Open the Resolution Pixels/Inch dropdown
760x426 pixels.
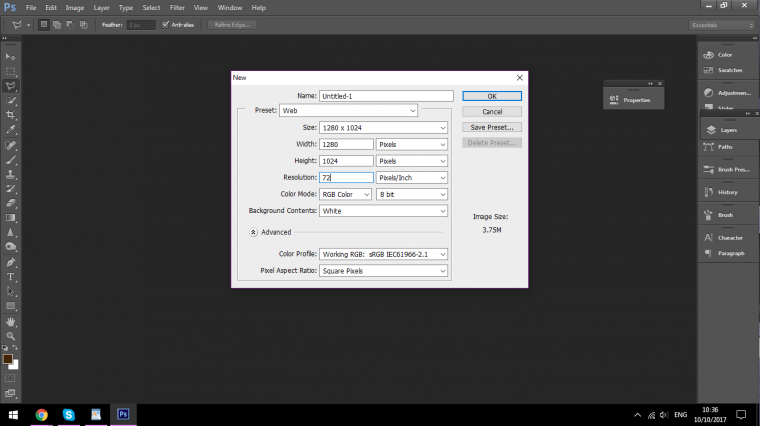tap(412, 178)
